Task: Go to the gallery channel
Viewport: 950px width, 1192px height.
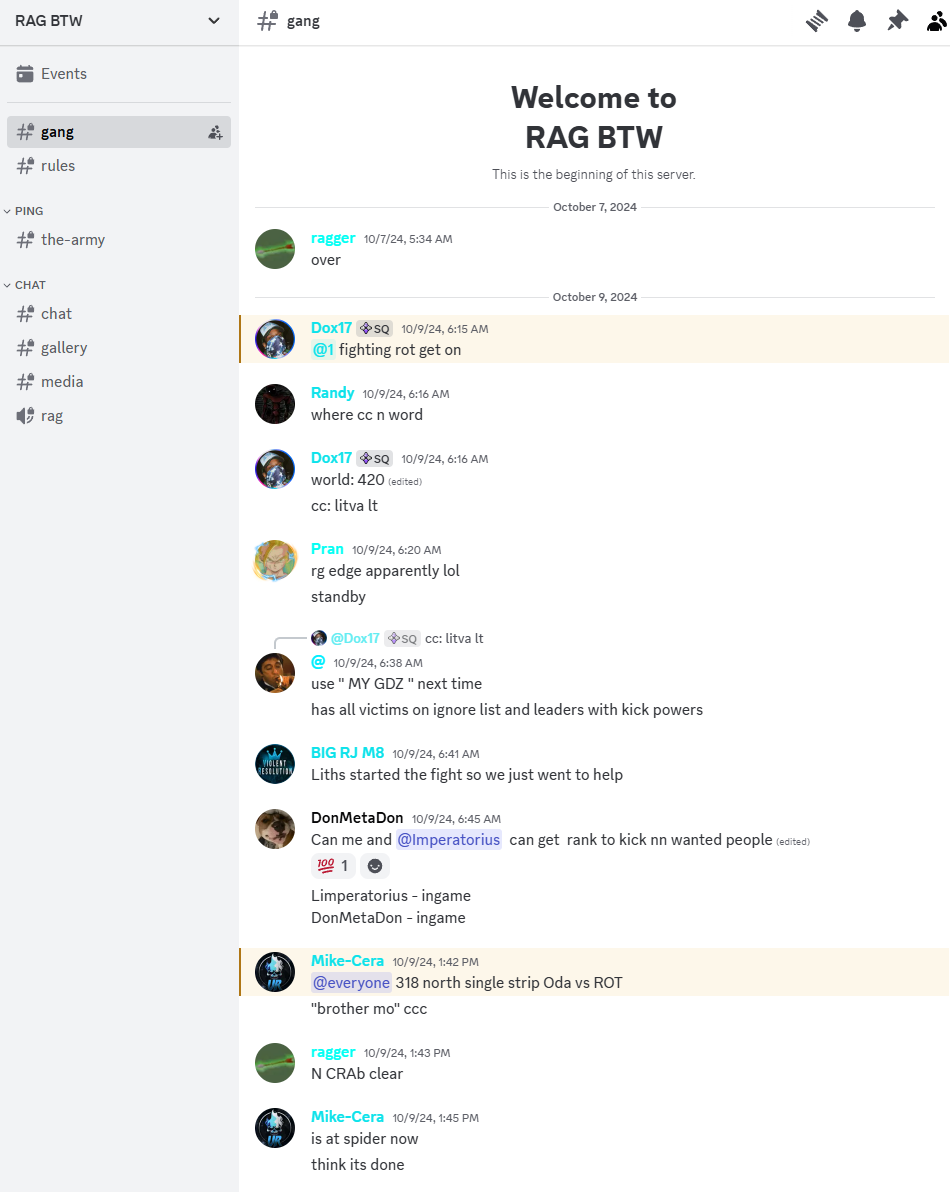Action: pyautogui.click(x=119, y=348)
